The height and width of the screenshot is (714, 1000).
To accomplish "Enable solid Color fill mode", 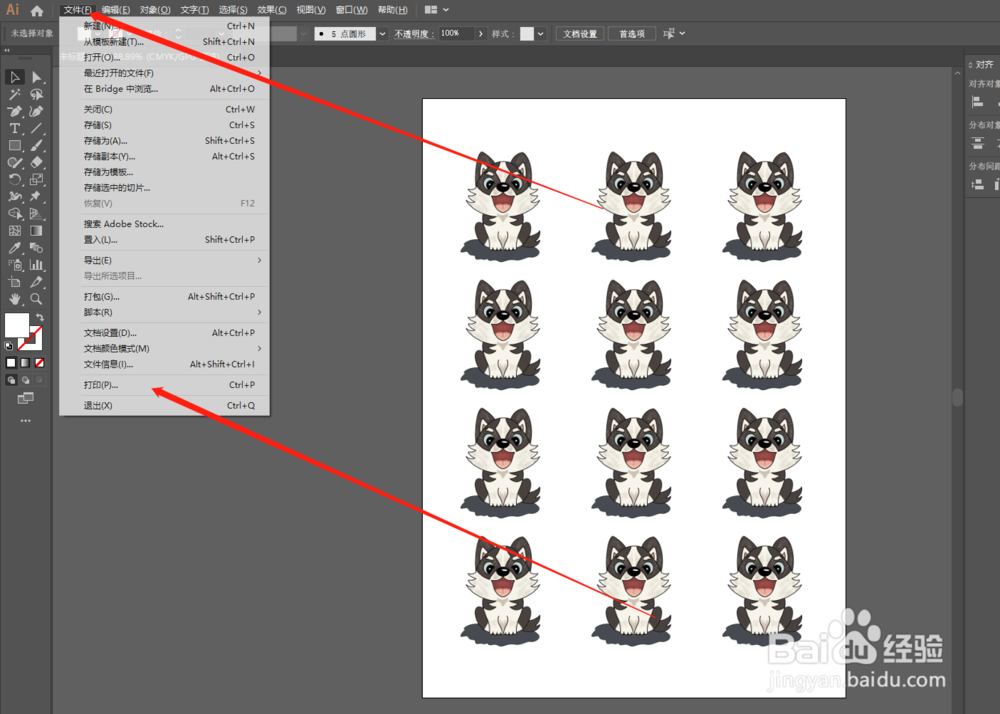I will [x=11, y=363].
